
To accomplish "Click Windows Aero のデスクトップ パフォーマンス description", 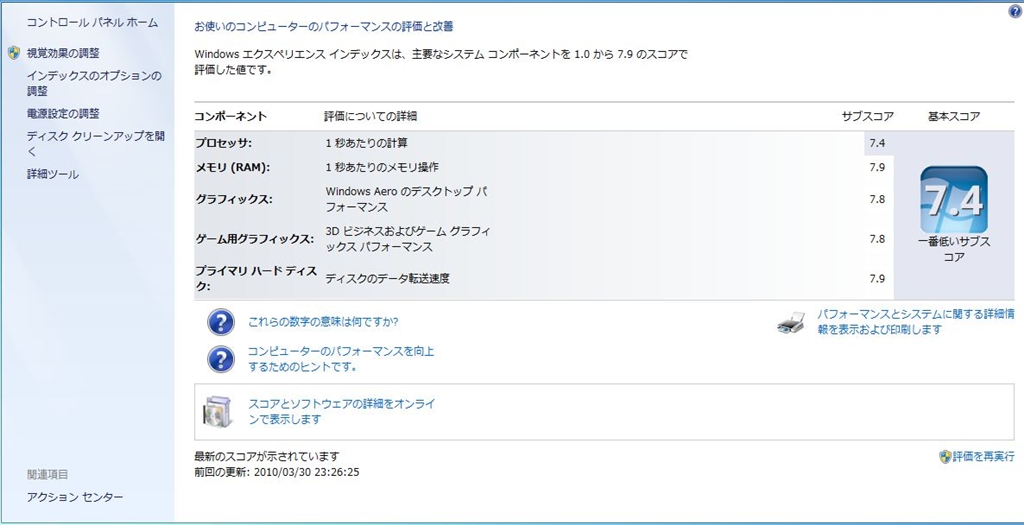I will tap(406, 199).
